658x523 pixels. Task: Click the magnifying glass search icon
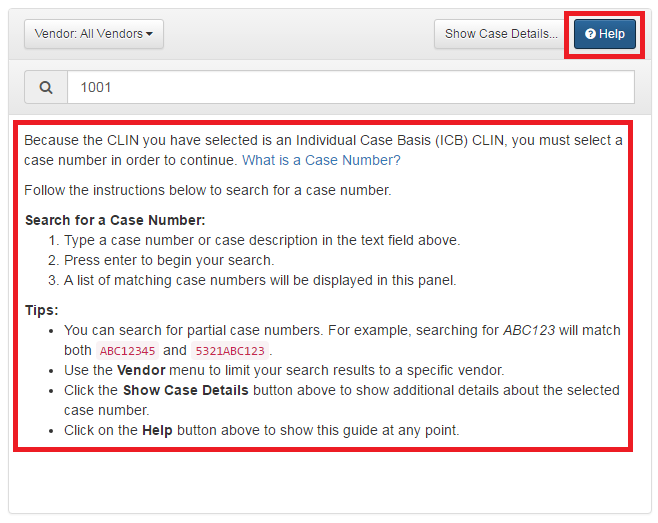[46, 87]
